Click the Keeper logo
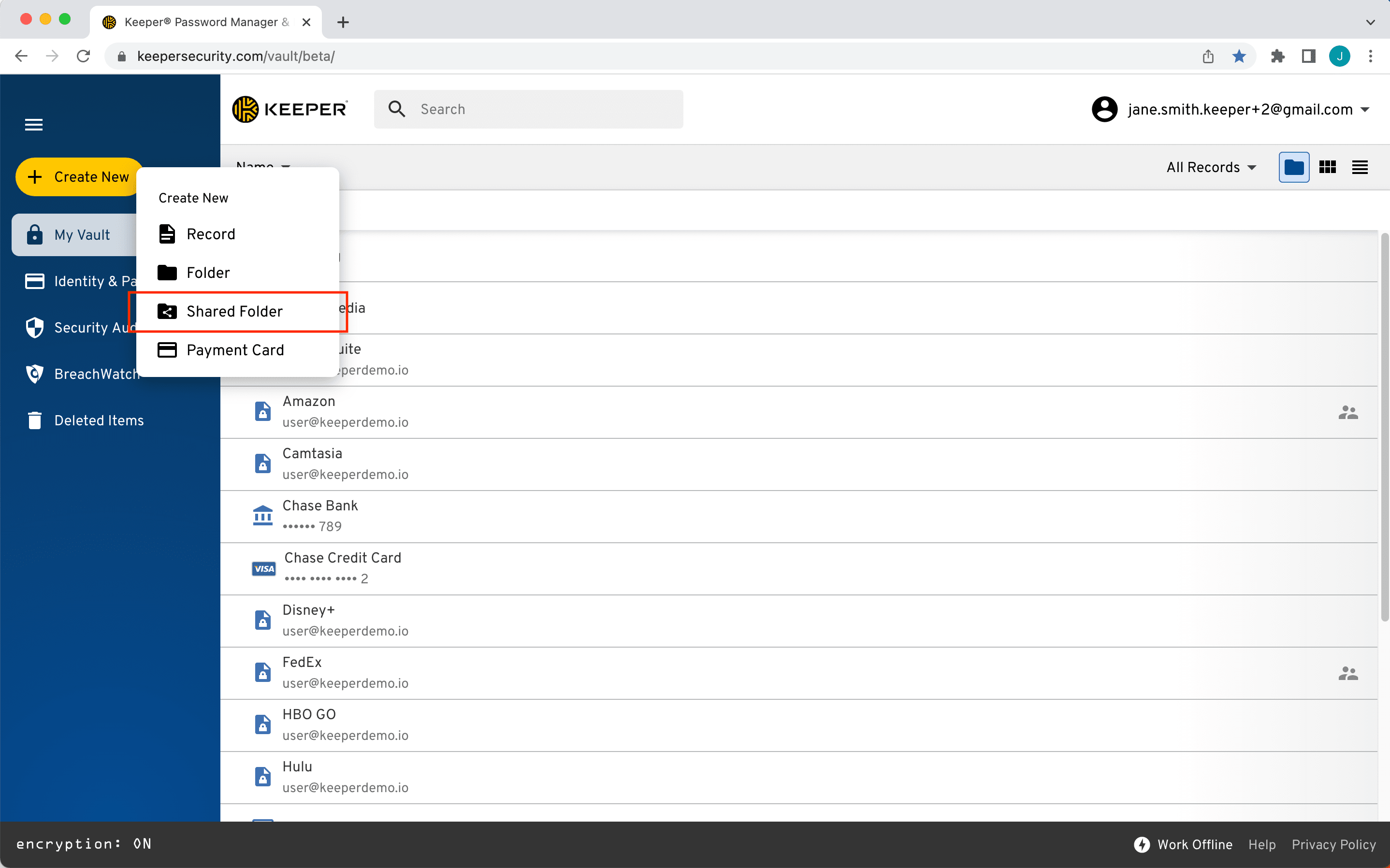The width and height of the screenshot is (1390, 868). click(x=290, y=109)
